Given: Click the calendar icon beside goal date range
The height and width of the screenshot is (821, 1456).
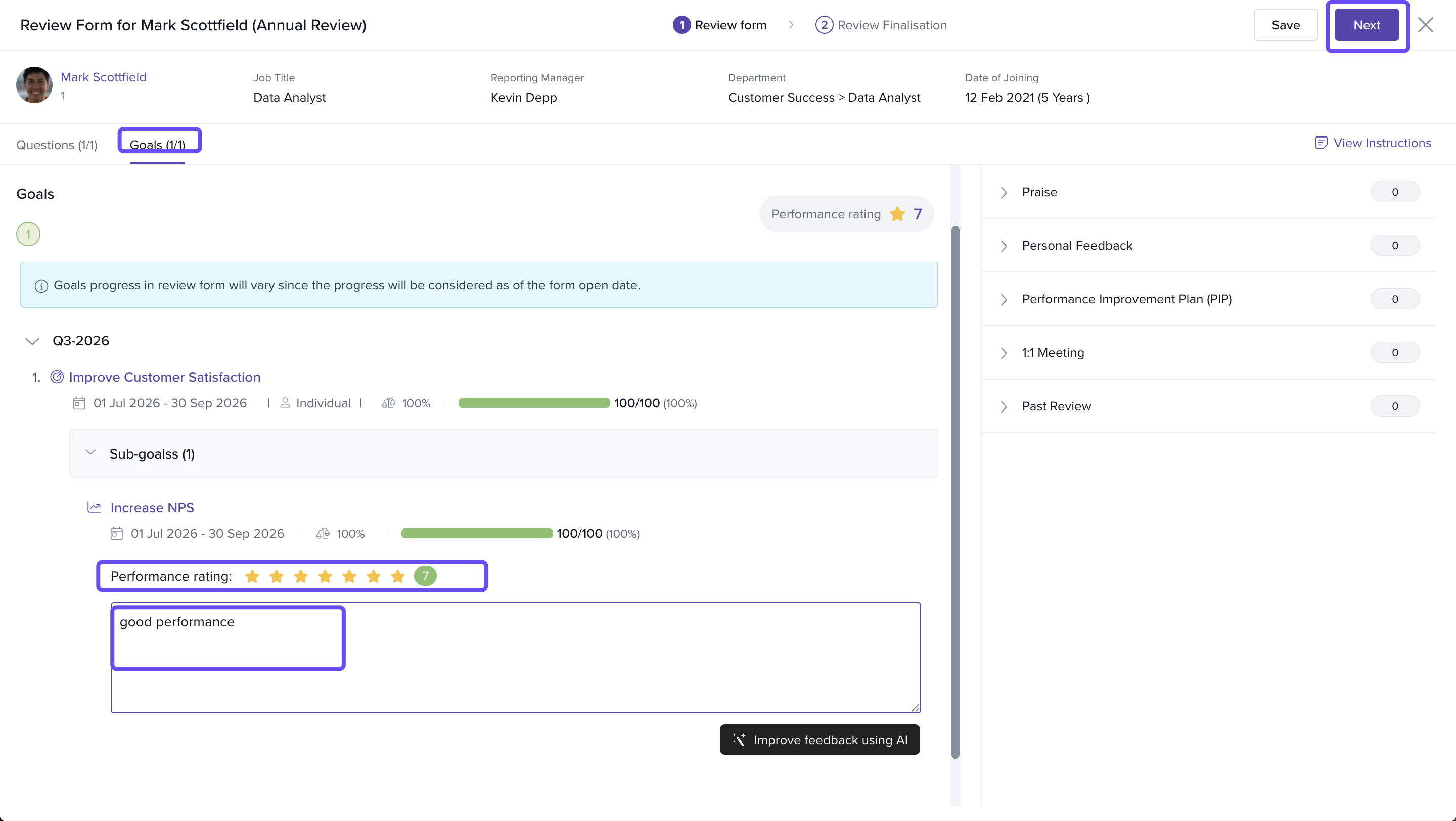Looking at the screenshot, I should tap(79, 403).
